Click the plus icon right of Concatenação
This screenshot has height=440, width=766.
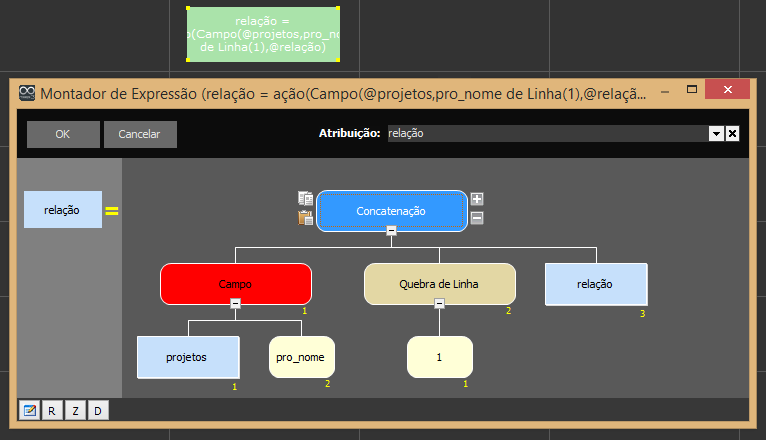point(477,199)
